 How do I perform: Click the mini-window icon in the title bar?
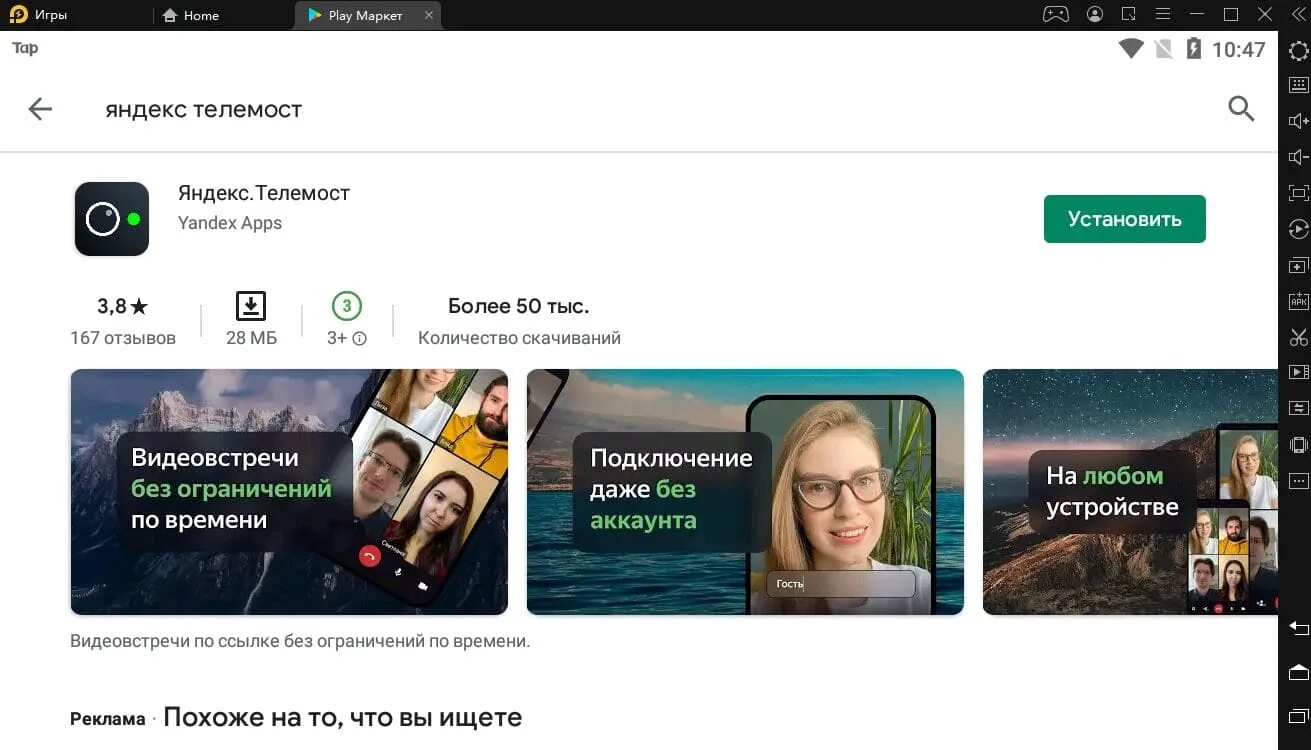pyautogui.click(x=1129, y=14)
